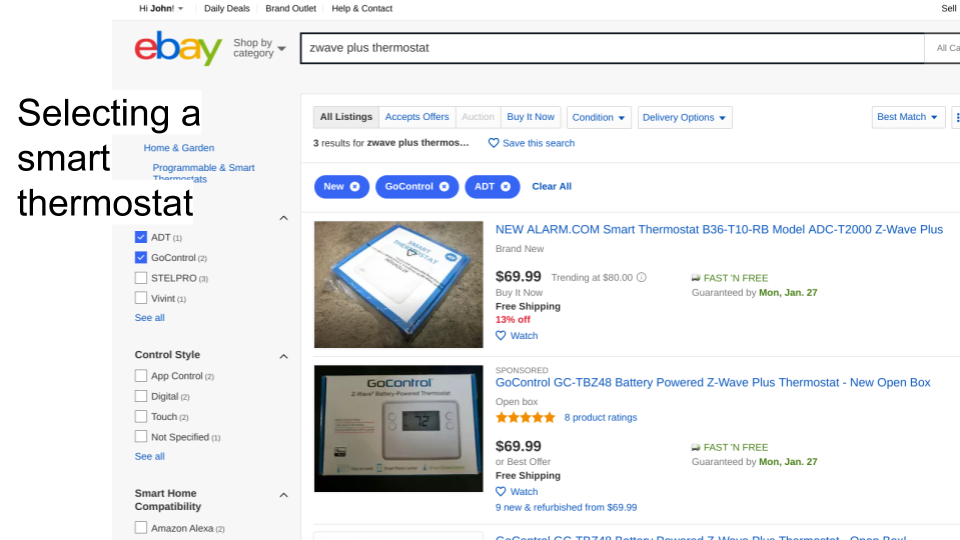Screen dimensions: 960x540
Task: Tick the Amazon Alexa compatibility checkbox
Action: tap(141, 528)
